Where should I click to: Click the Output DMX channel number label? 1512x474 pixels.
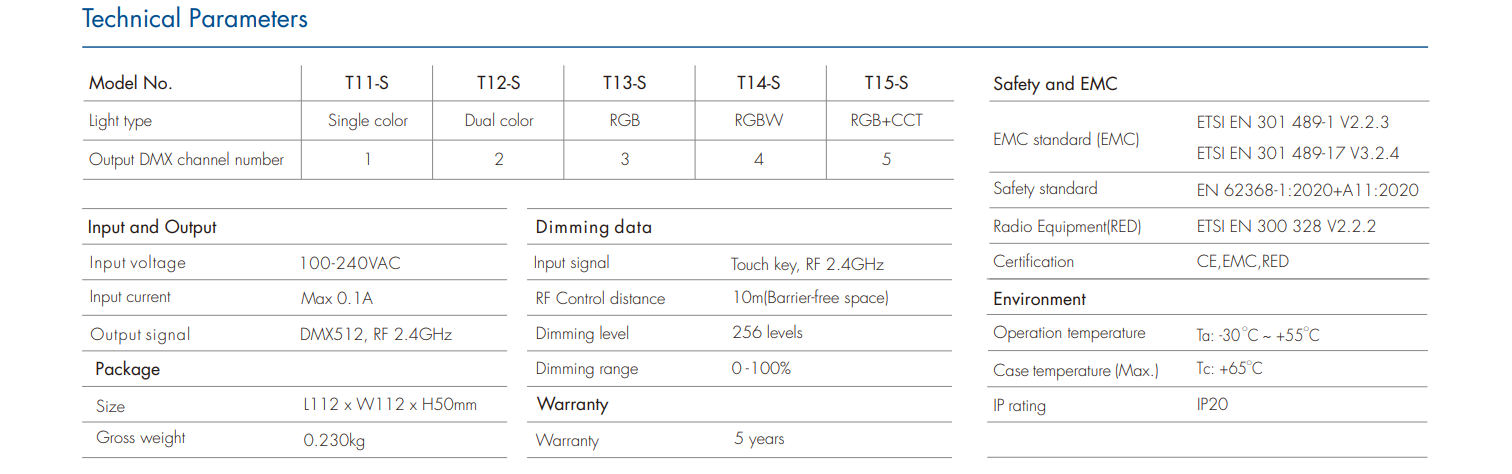click(186, 159)
